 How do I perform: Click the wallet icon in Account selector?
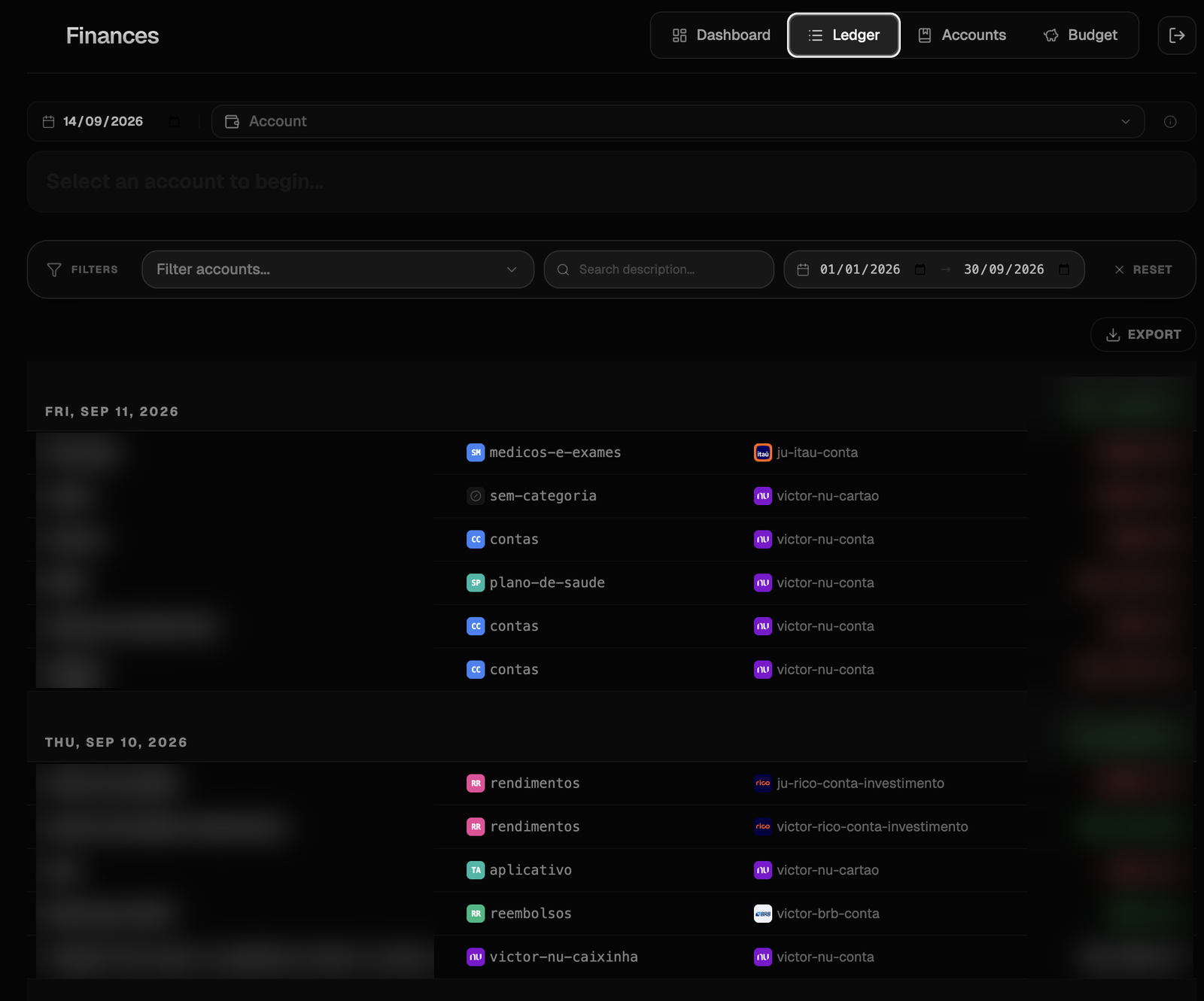[233, 121]
